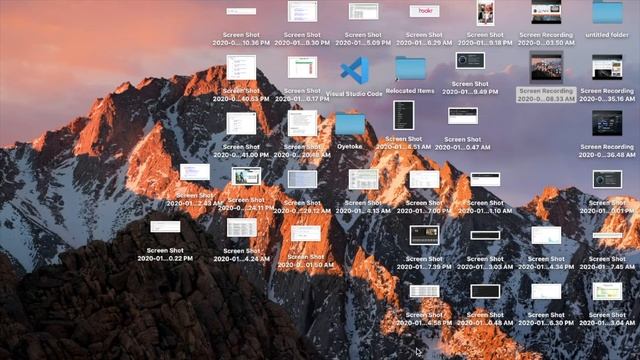Select Screen Shot ending 0.47 AM
Screen dimensions: 640x360
pos(462,116)
